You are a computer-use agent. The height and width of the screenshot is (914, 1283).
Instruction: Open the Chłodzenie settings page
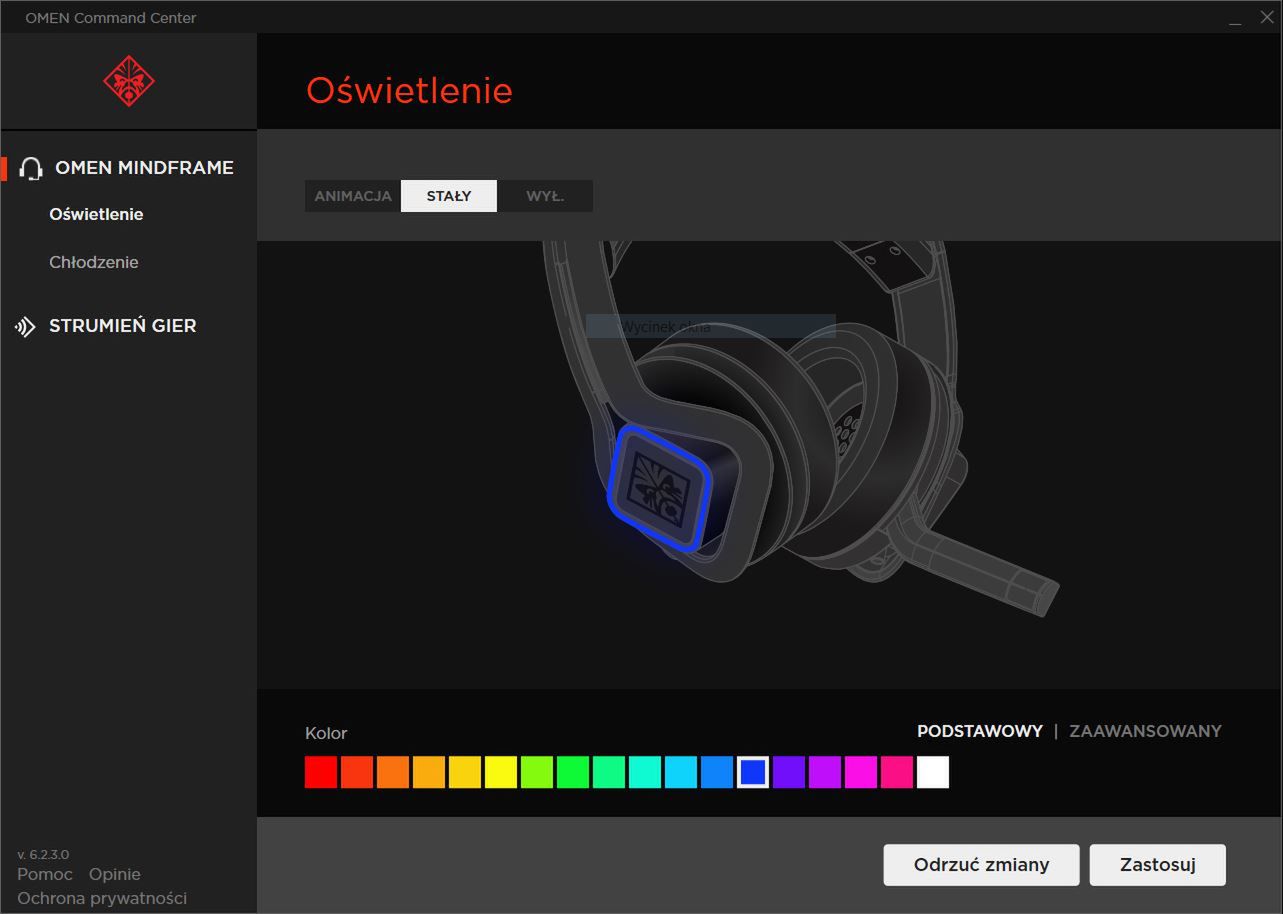pyautogui.click(x=94, y=262)
